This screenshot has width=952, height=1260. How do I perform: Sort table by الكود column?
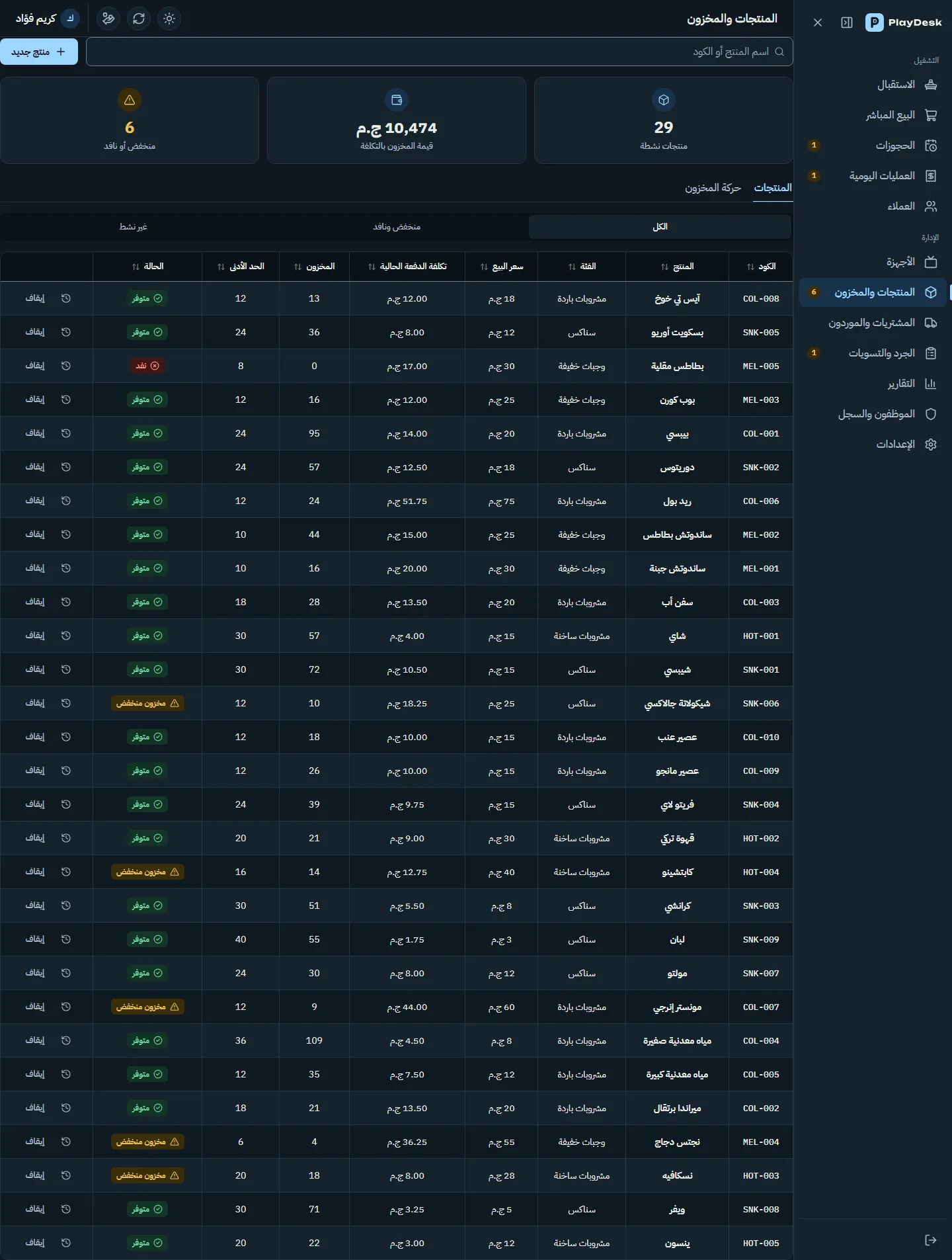pyautogui.click(x=761, y=267)
